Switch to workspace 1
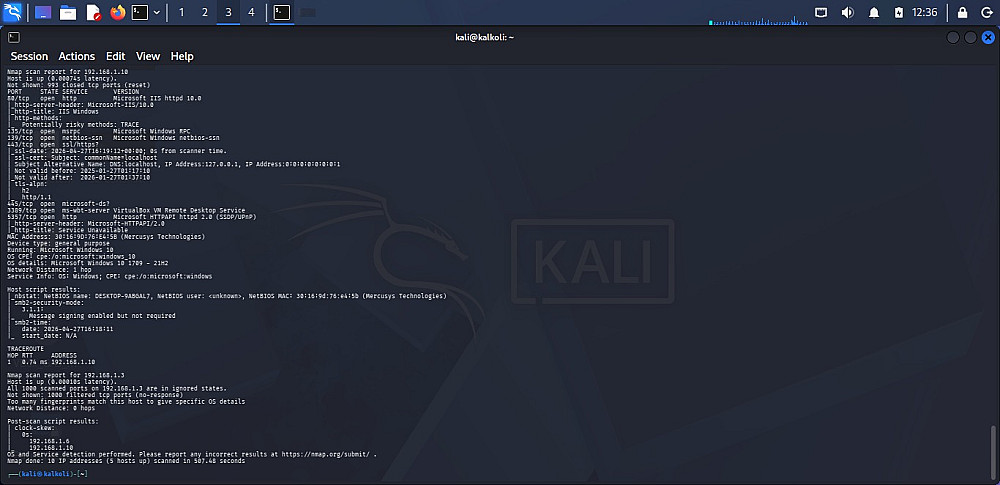The image size is (1000, 485). click(x=182, y=12)
